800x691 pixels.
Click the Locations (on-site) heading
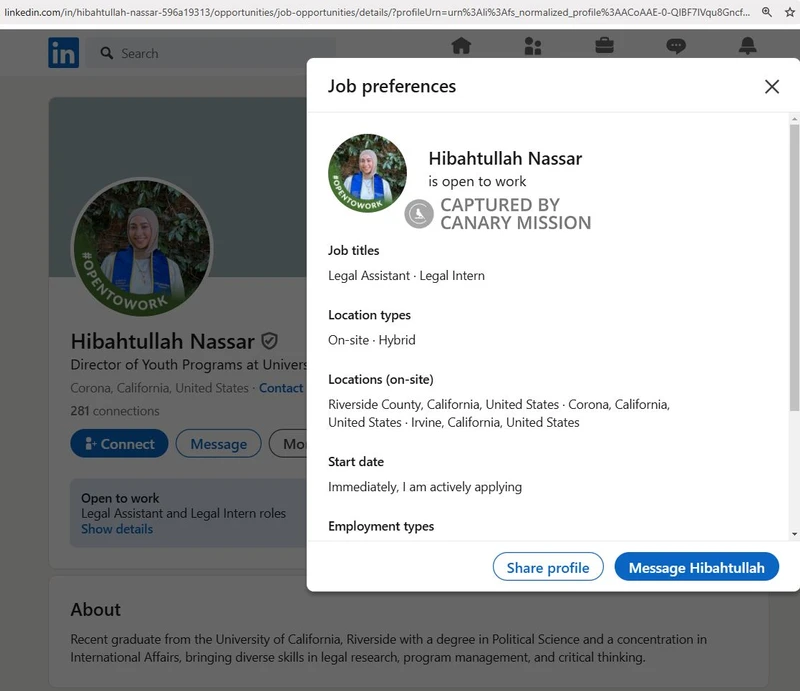click(381, 380)
